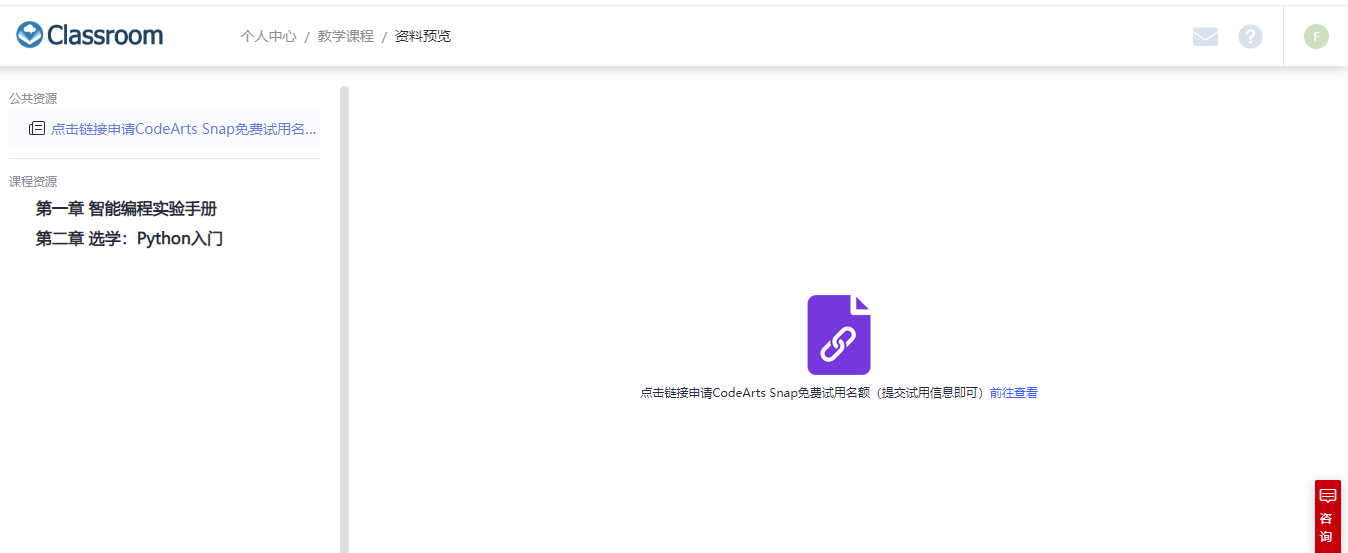1348x553 pixels.
Task: Open the help question mark icon
Action: [1250, 37]
